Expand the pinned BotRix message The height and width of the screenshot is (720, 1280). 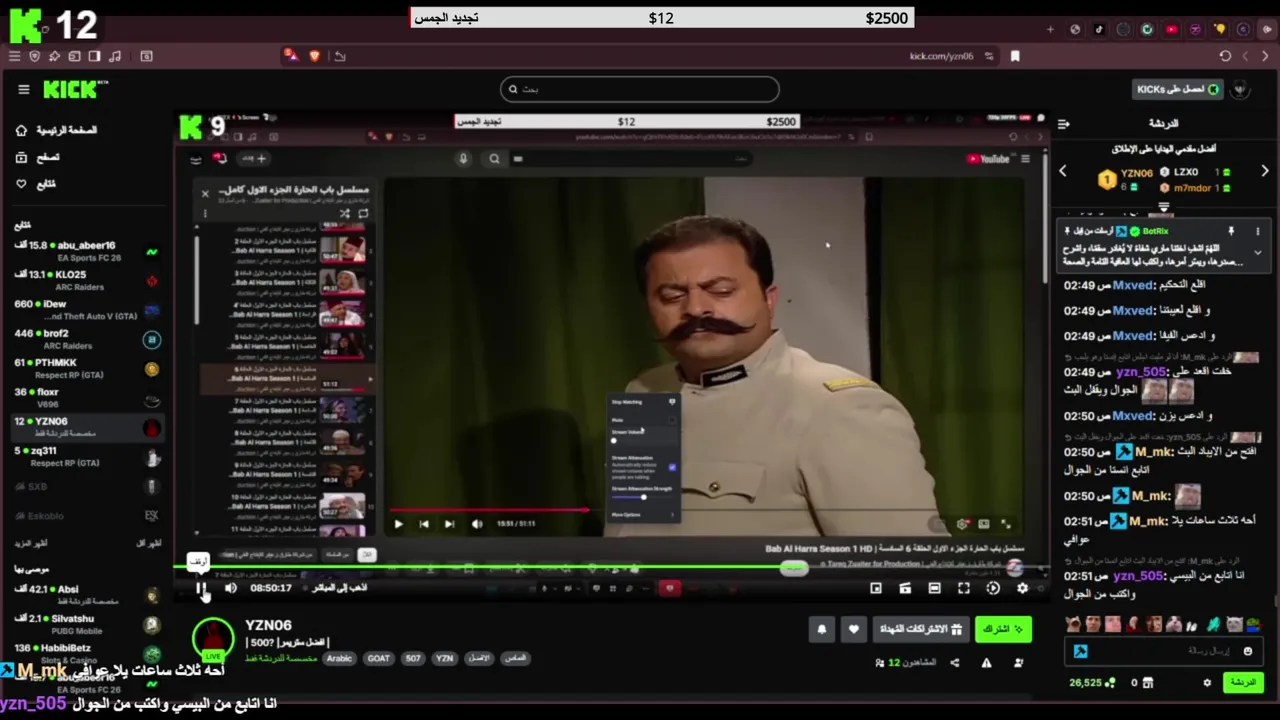coord(1258,252)
